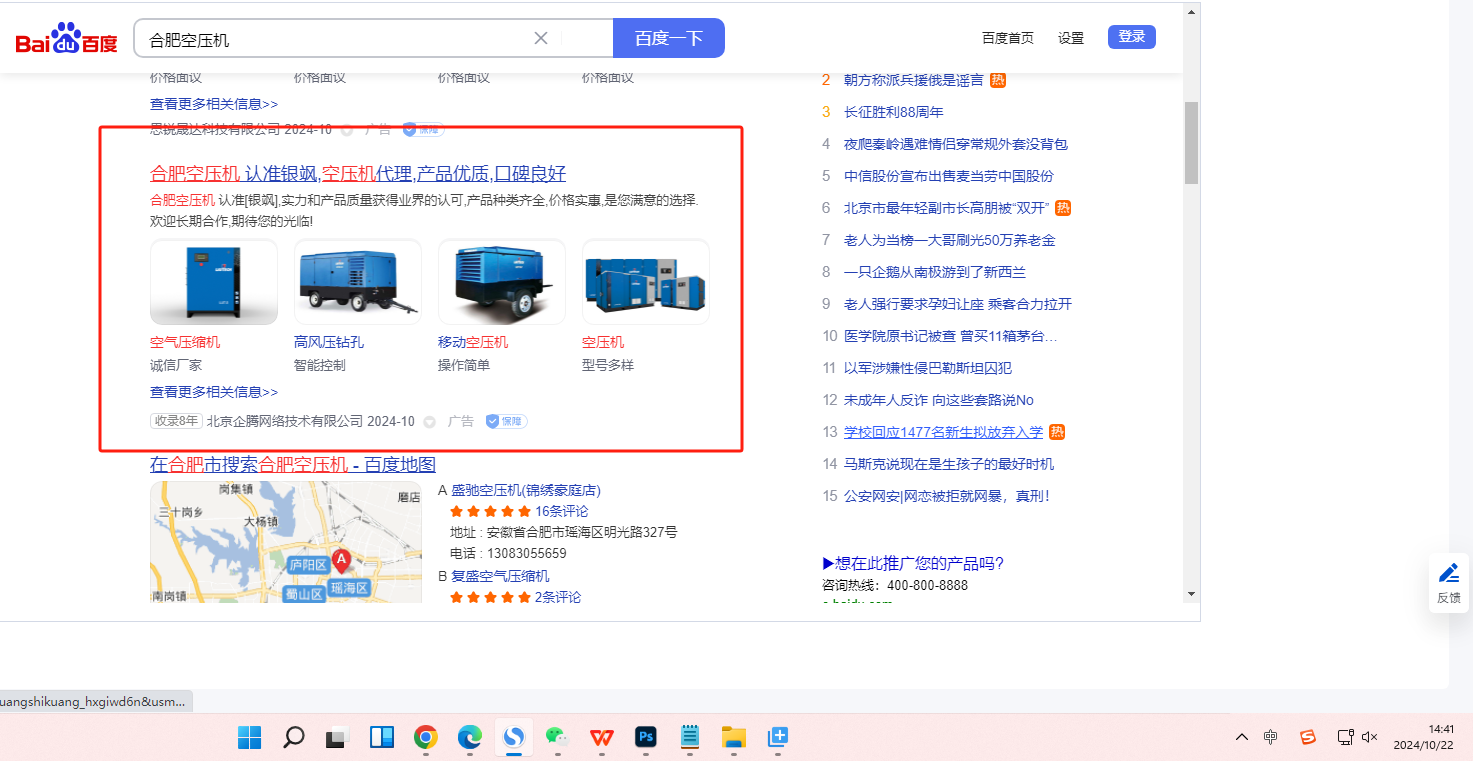1473x761 pixels.
Task: Click the 登录 login button
Action: click(1131, 37)
